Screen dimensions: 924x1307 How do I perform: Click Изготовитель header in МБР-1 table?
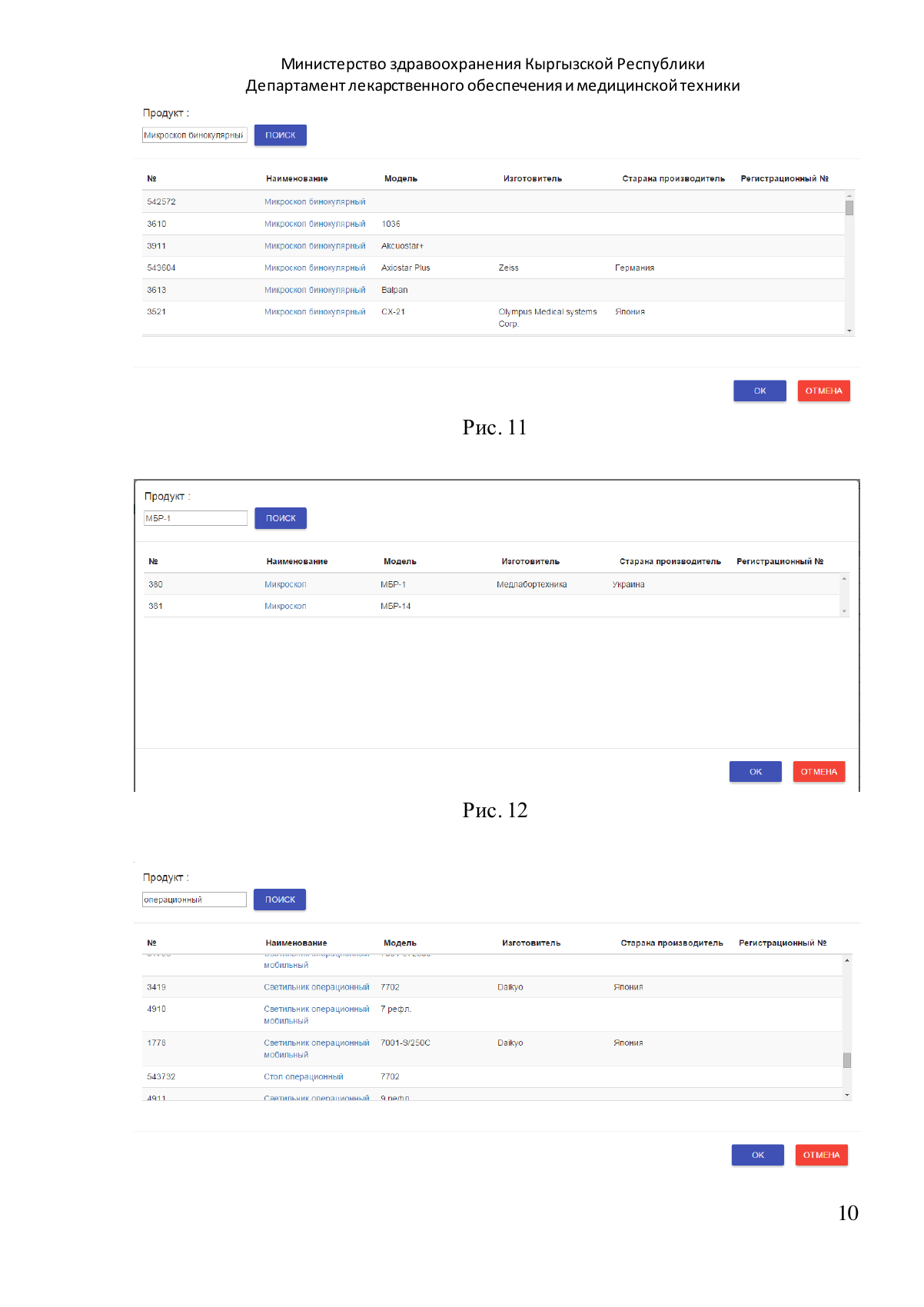[530, 561]
